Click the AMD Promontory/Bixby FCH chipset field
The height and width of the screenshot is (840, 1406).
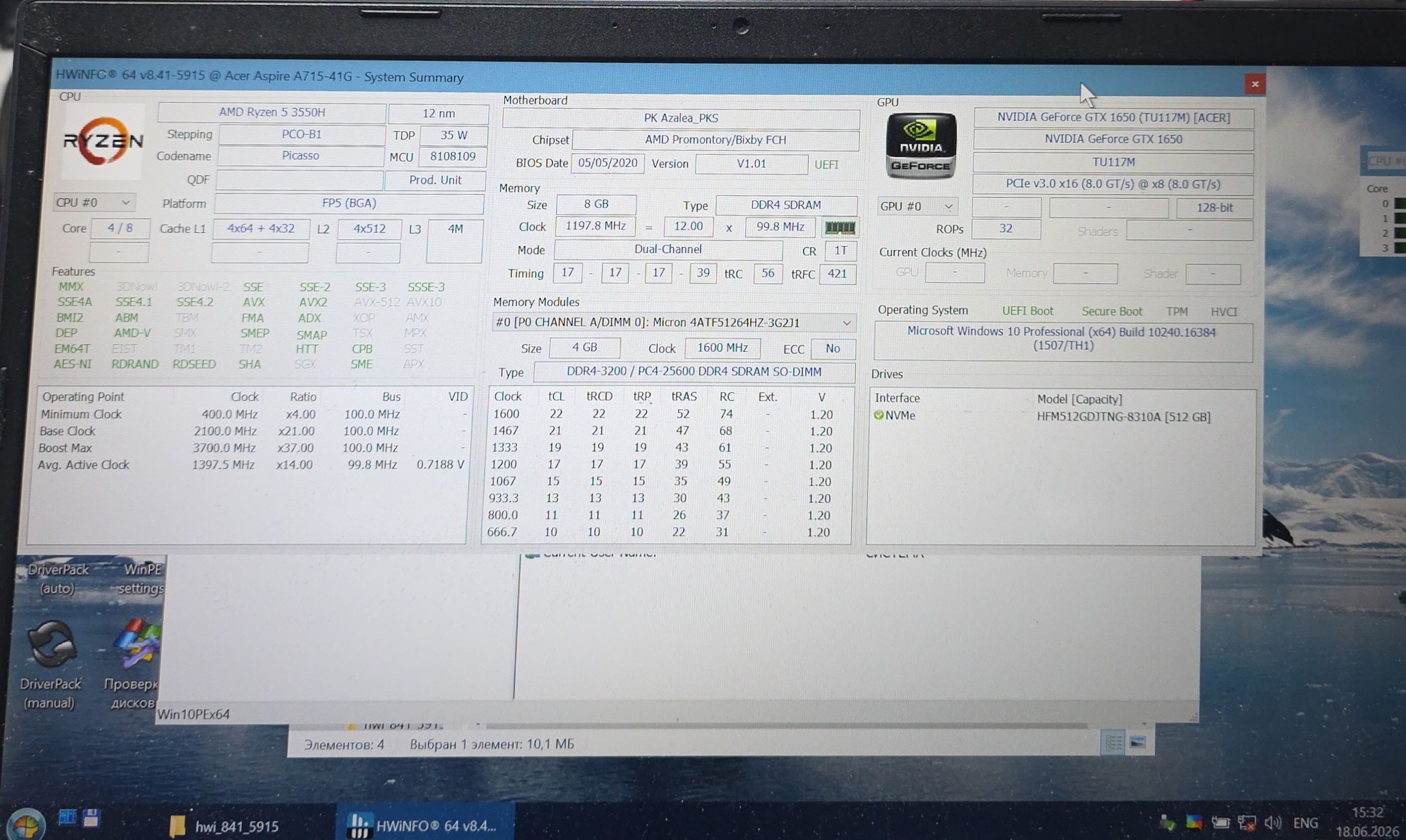[x=715, y=140]
